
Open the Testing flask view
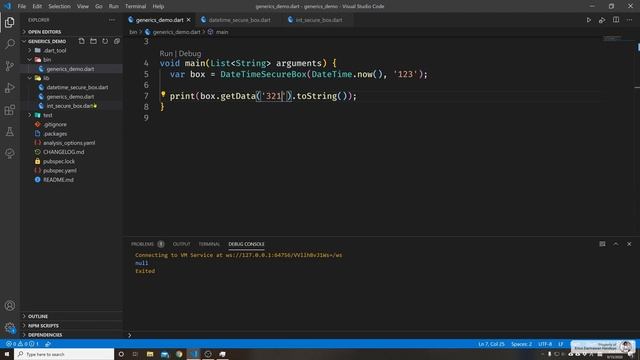coord(10,131)
